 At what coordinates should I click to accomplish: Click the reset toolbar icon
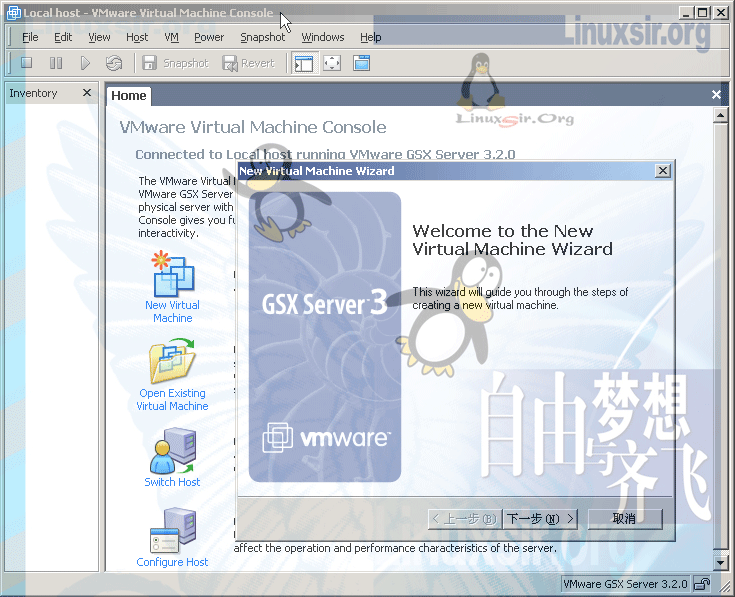click(x=114, y=63)
